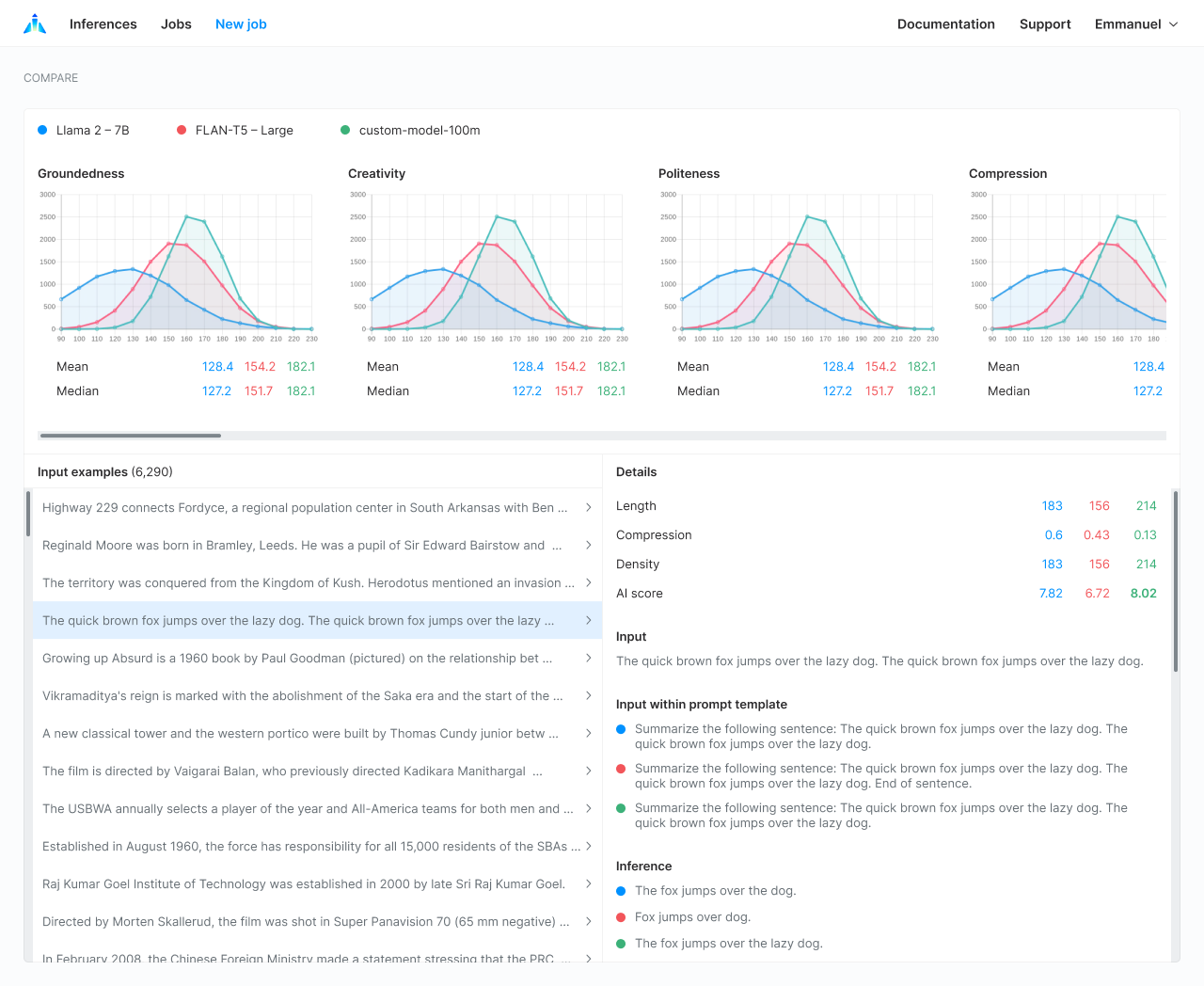Click inference 'The fox jumps over the dog.'
The image size is (1204, 986).
pyautogui.click(x=715, y=891)
